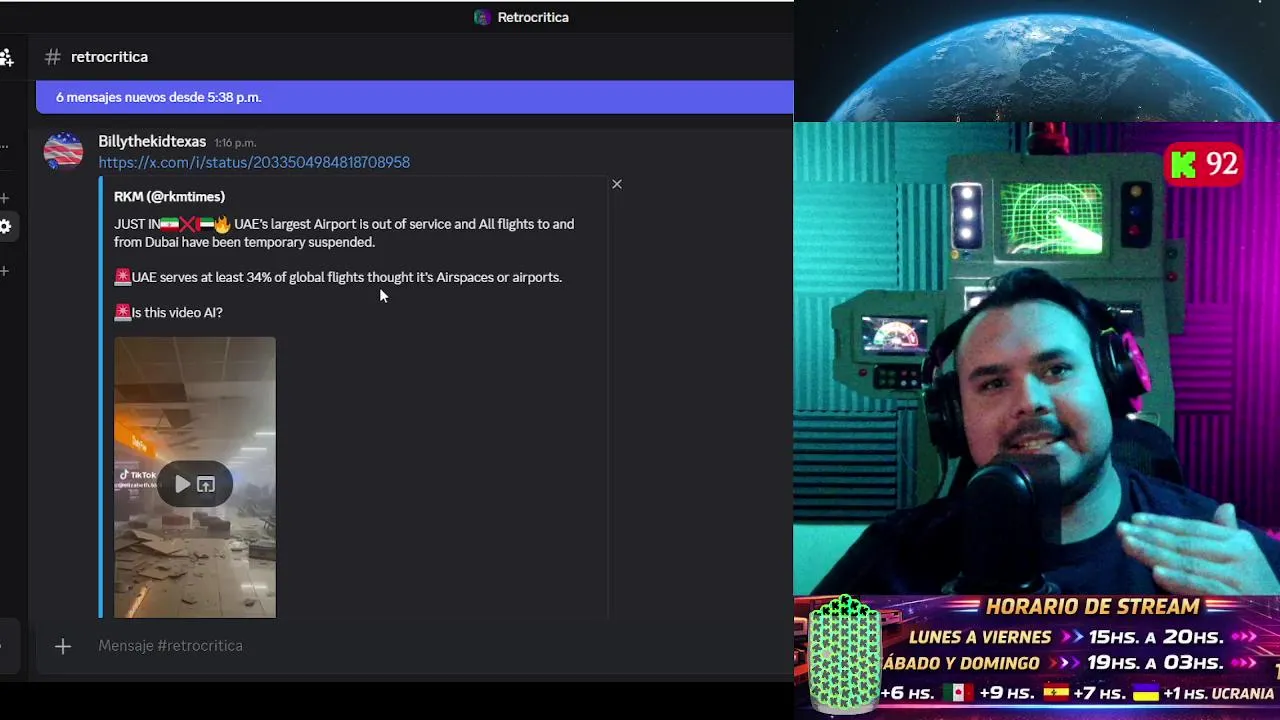This screenshot has width=1280, height=720.
Task: Click the 'LUNES A VIERNES' schedule text
Action: [x=980, y=637]
